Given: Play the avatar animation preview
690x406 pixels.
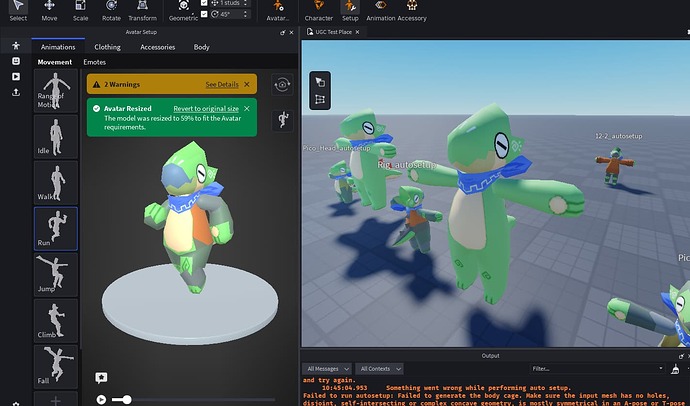Looking at the screenshot, I should 101,399.
